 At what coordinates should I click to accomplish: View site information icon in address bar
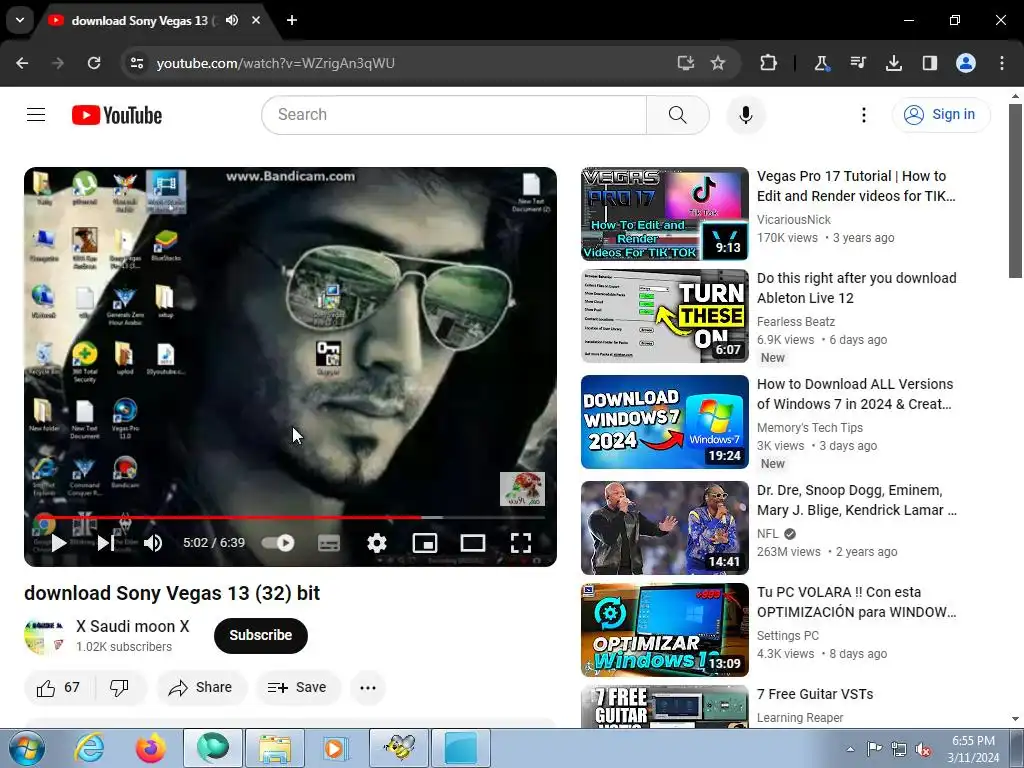pyautogui.click(x=136, y=63)
